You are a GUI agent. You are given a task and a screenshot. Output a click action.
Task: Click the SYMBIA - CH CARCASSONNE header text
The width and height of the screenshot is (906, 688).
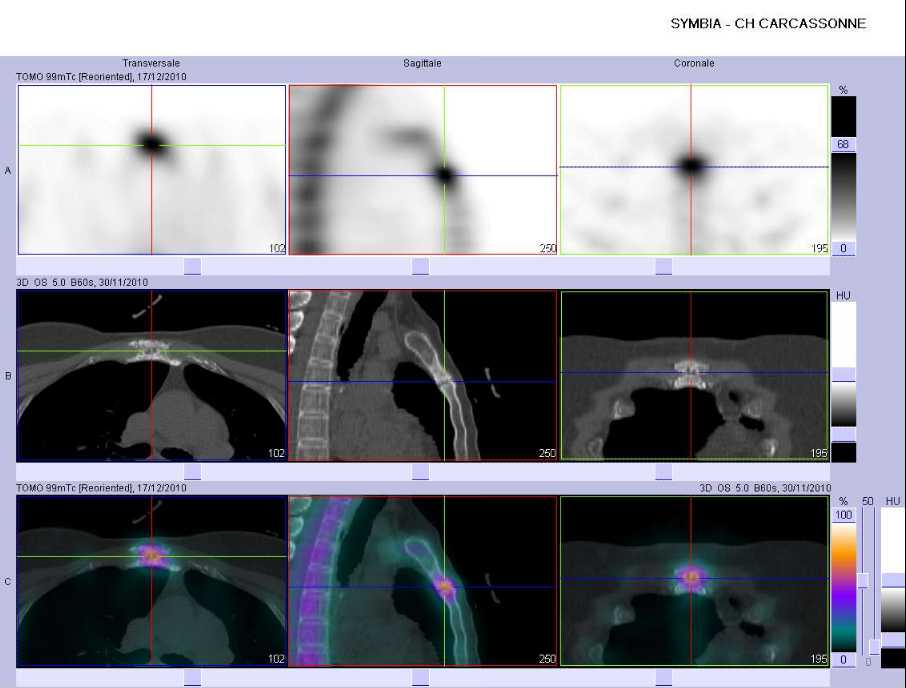pyautogui.click(x=768, y=24)
